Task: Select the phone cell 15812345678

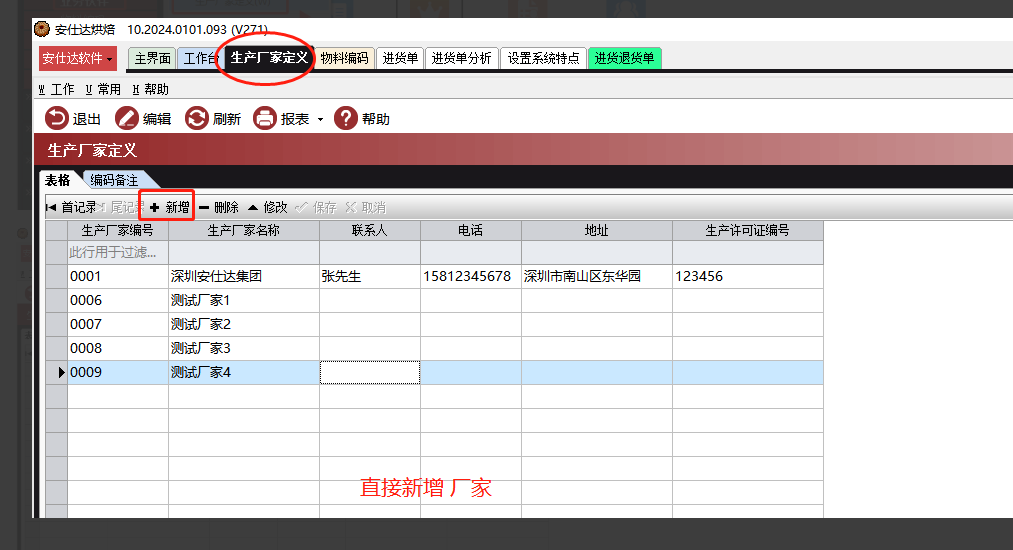Action: (470, 277)
